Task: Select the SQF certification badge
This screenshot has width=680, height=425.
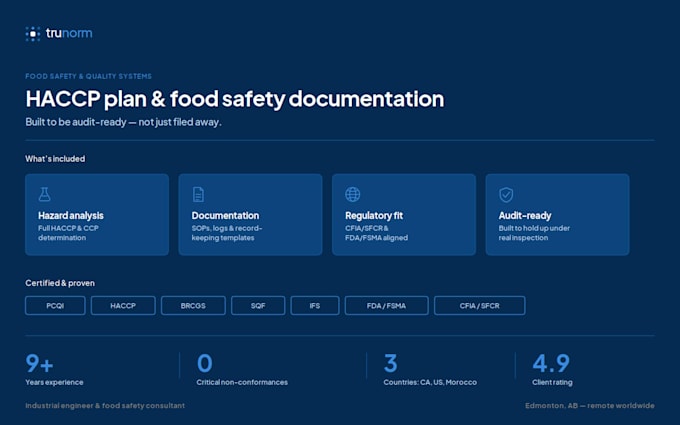Action: [258, 306]
